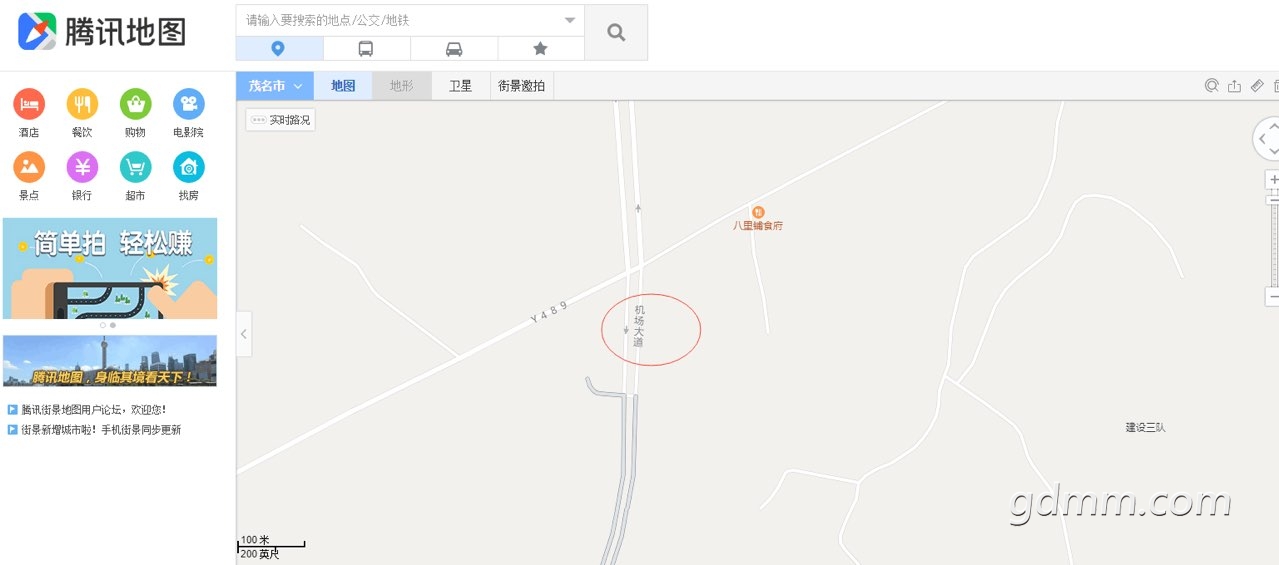Image resolution: width=1279 pixels, height=565 pixels.
Task: Click the 超市 supermarket cart icon
Action: (x=135, y=166)
